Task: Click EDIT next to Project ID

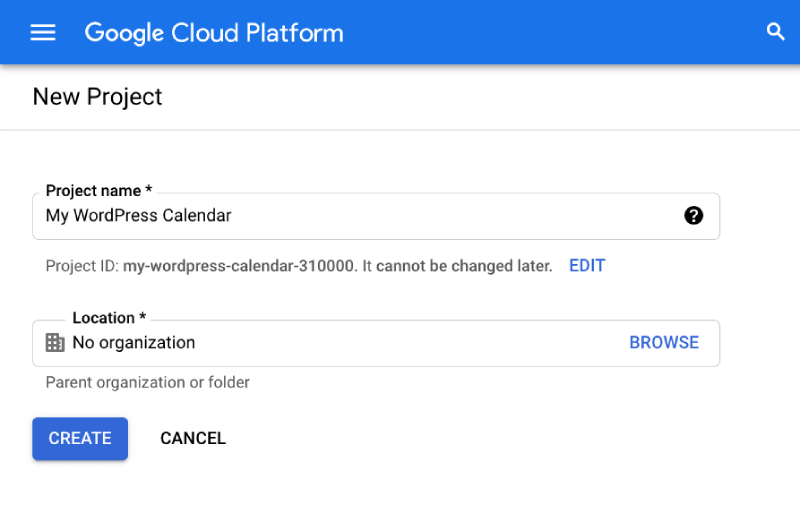Action: tap(587, 265)
